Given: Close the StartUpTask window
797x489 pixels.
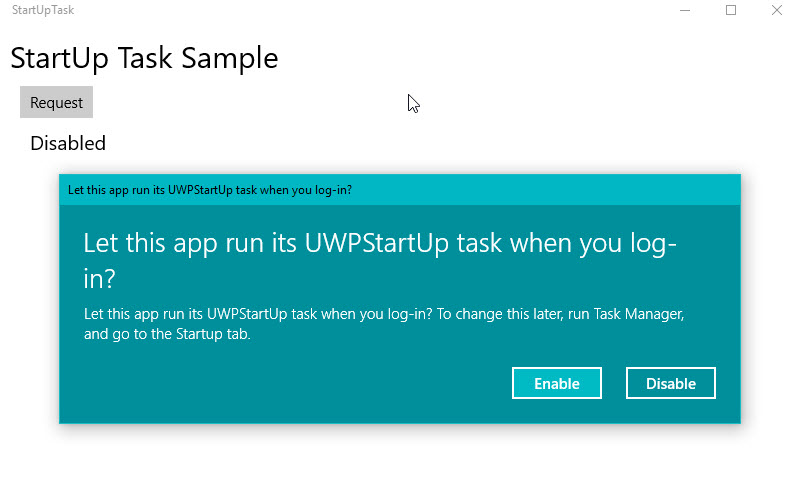Looking at the screenshot, I should click(777, 10).
